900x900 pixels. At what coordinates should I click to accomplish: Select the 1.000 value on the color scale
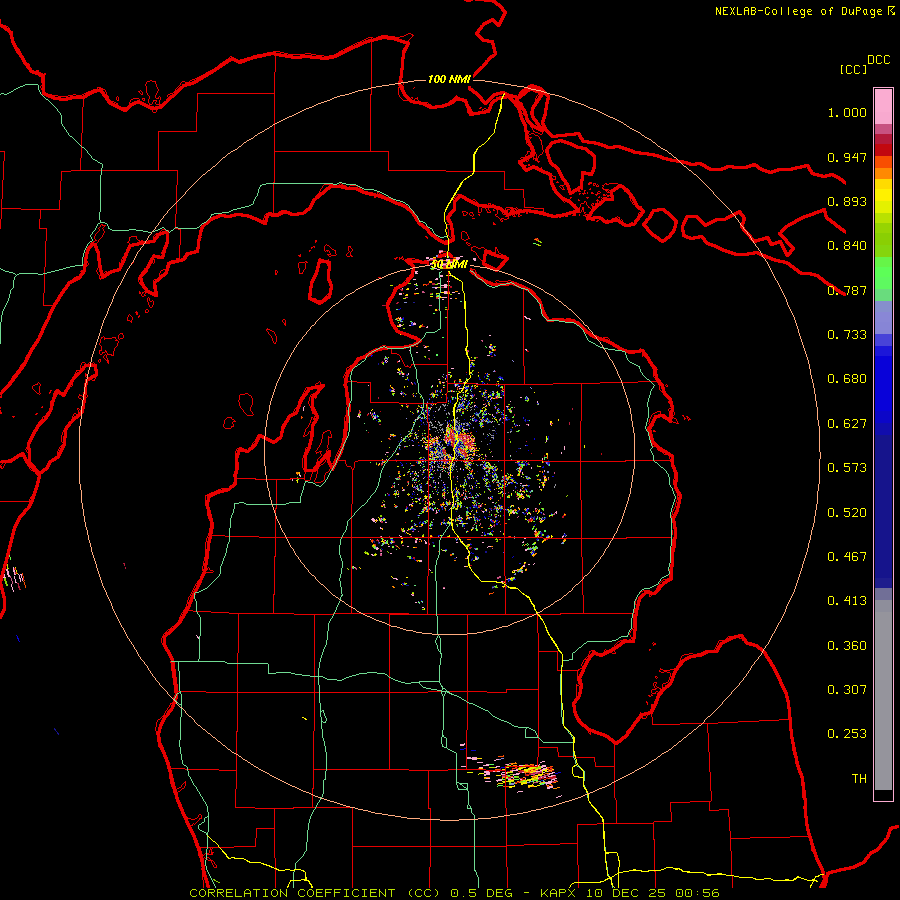click(x=847, y=112)
